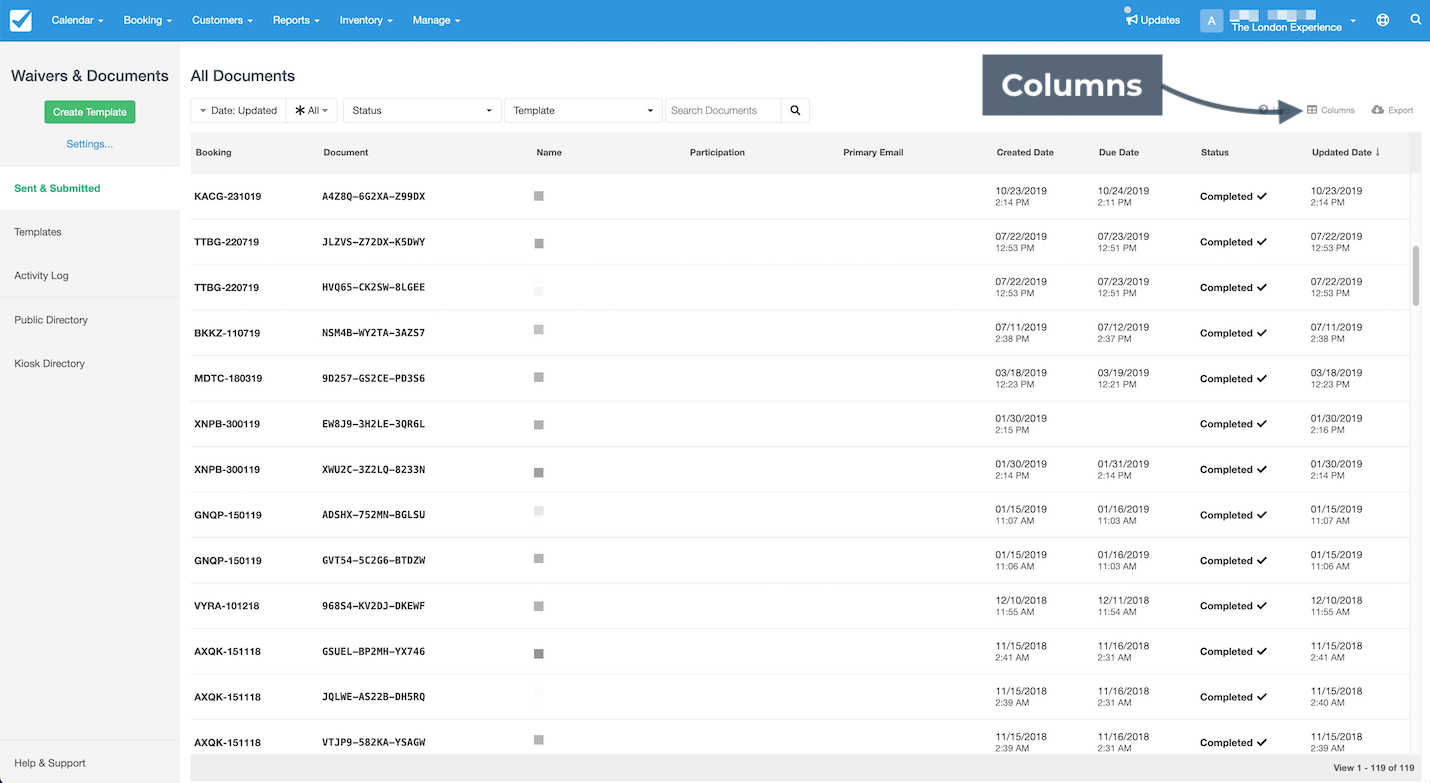
Task: Click the name icon in row EW8J9-3H2LE-3QR6L
Action: coord(539,425)
